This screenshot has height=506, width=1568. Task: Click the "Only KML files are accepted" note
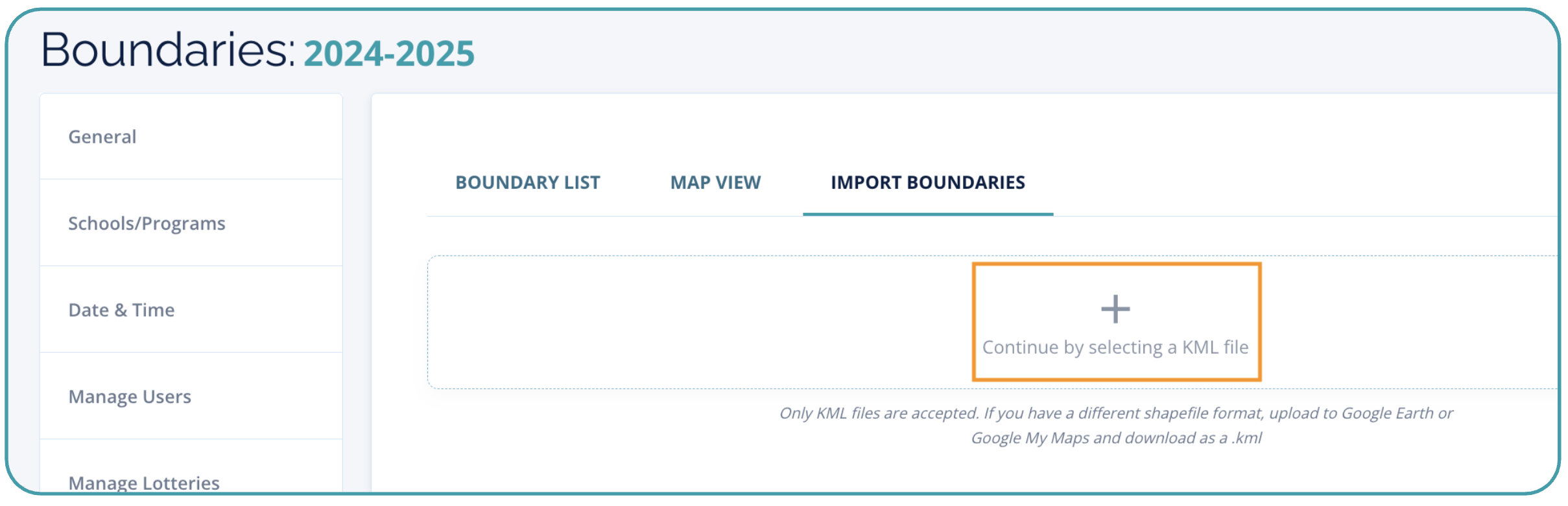click(1115, 413)
